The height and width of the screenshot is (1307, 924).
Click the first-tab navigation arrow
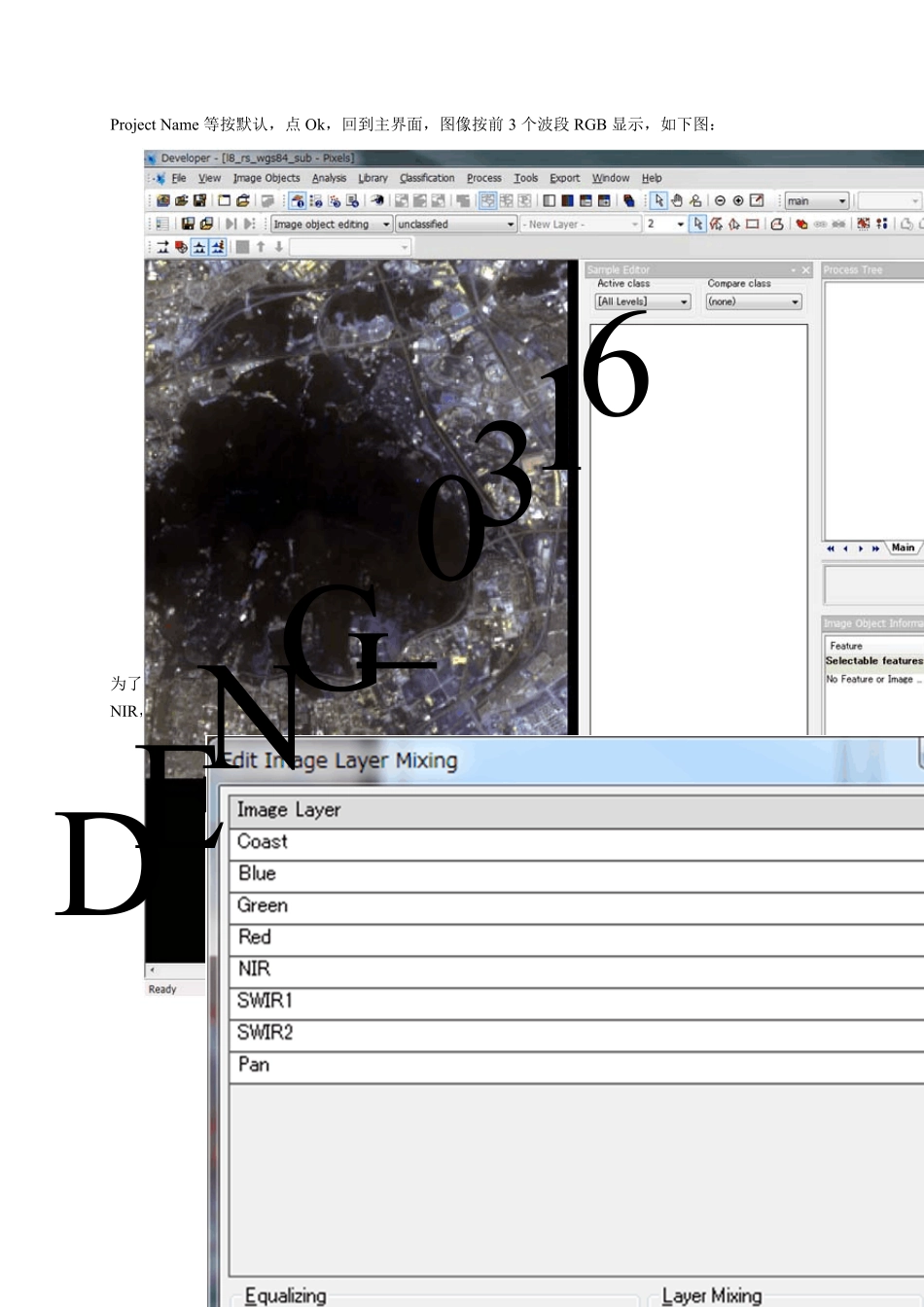tap(831, 548)
